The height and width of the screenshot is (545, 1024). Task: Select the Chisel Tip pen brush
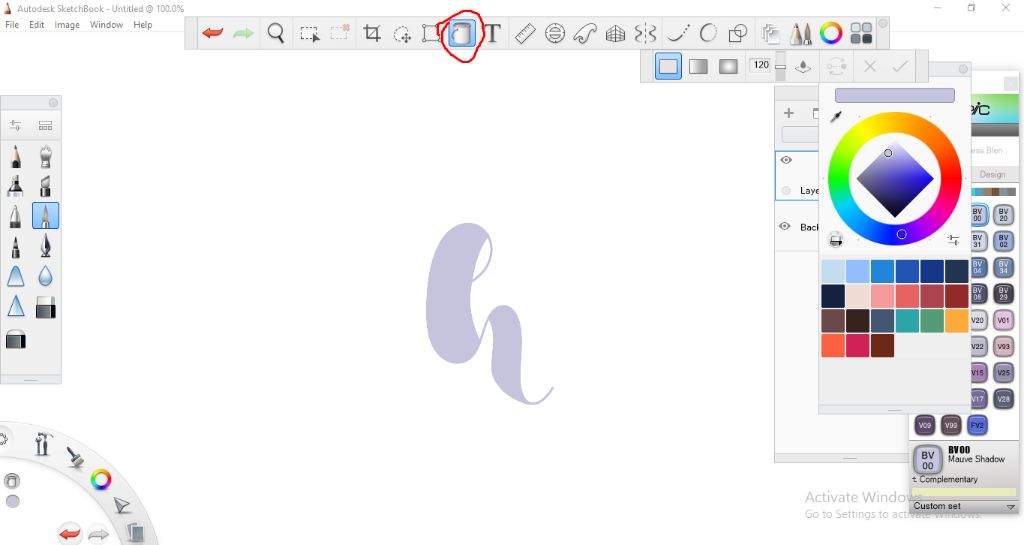[45, 186]
